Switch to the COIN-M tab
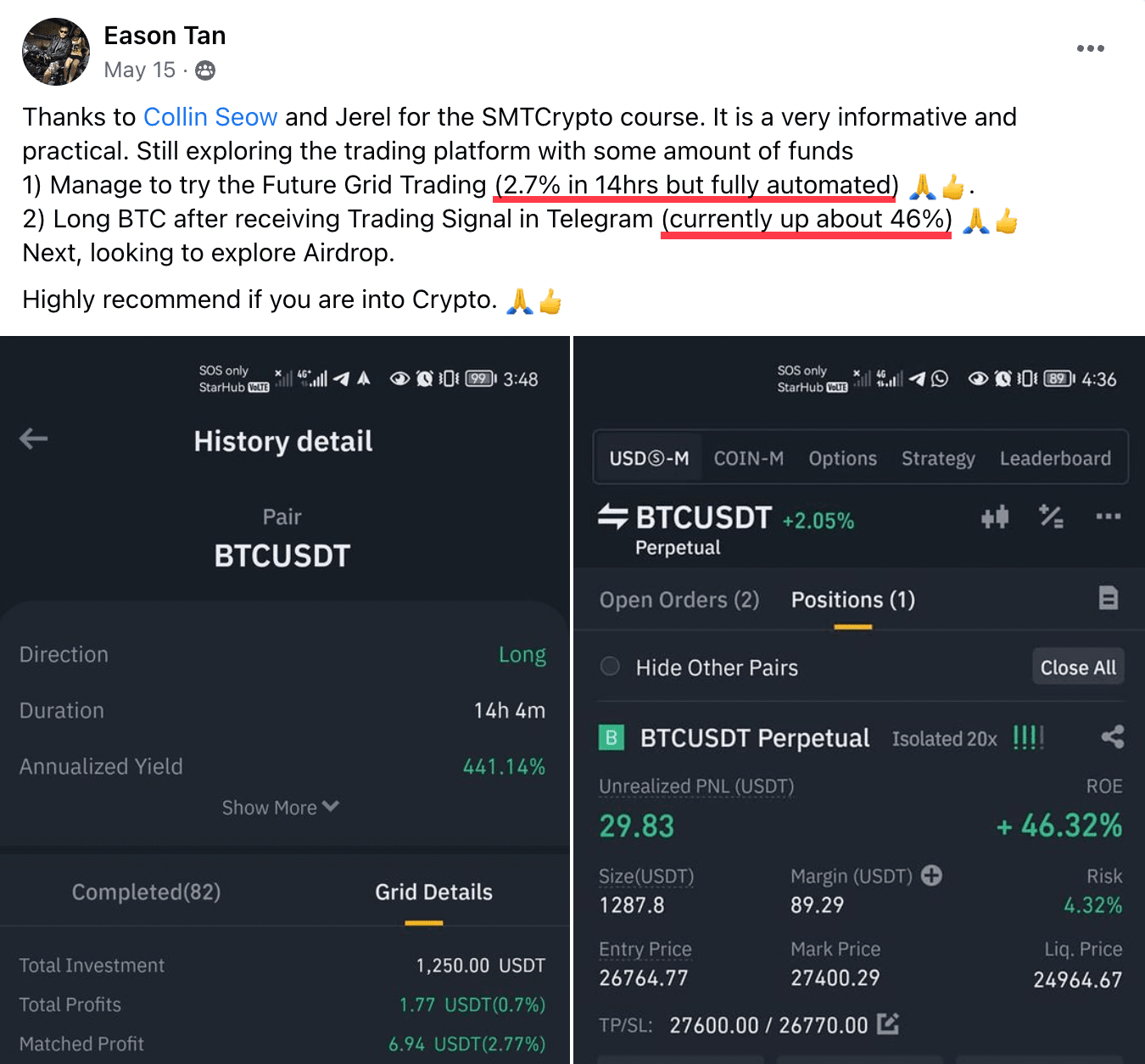Viewport: 1145px width, 1064px height. [x=748, y=458]
